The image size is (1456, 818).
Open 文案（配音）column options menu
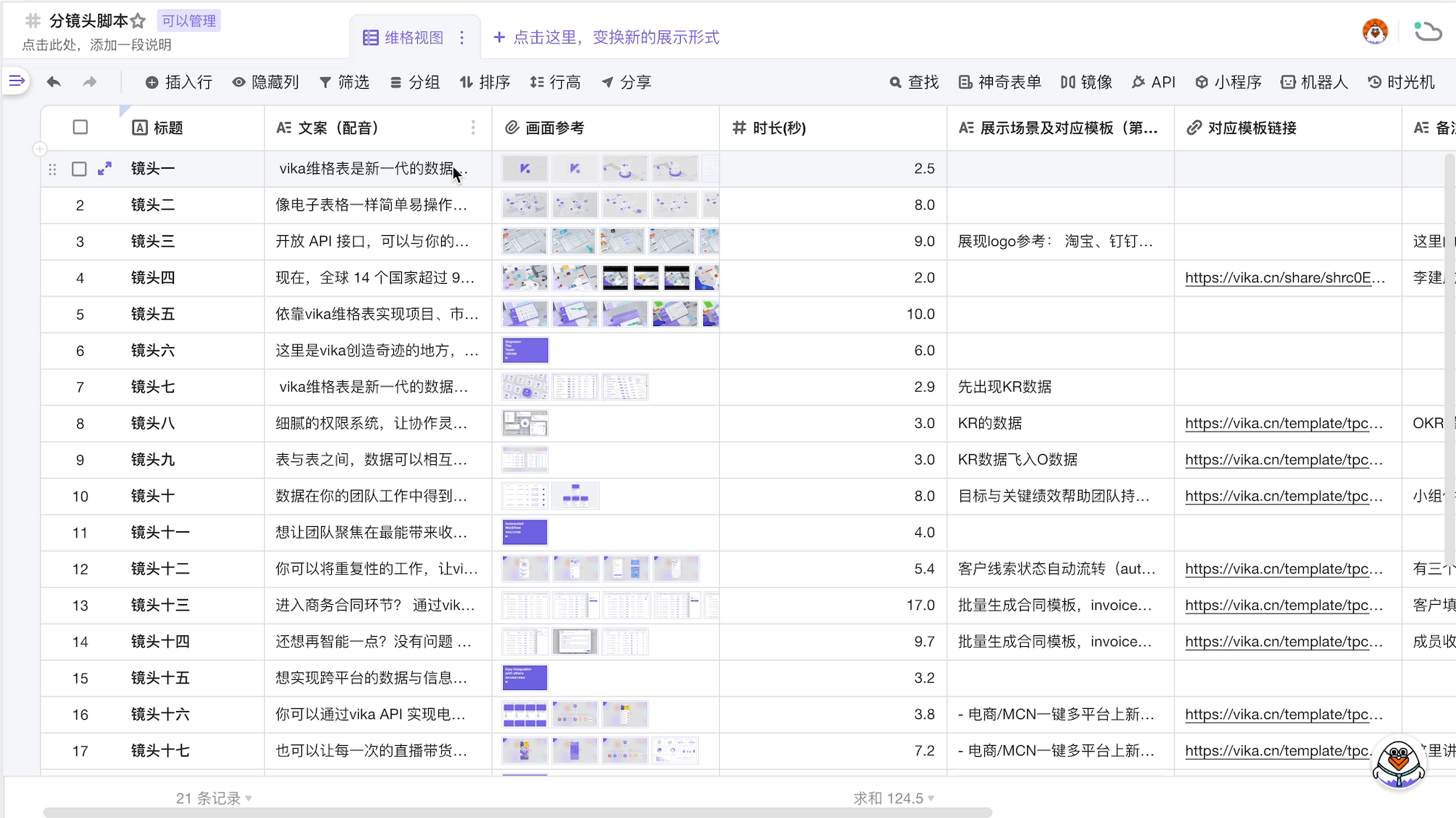pos(473,127)
